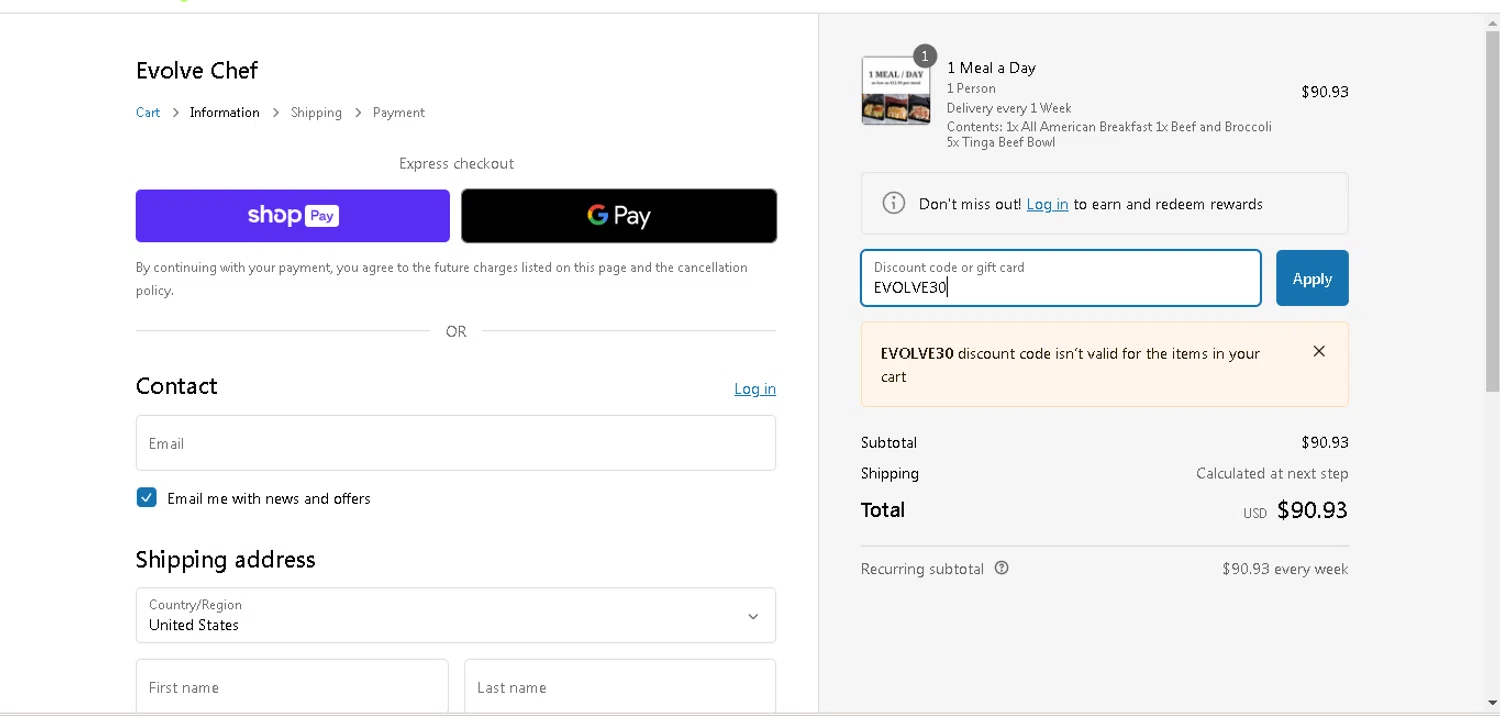Viewport: 1500px width, 716px height.
Task: Go back to Cart breadcrumb
Action: point(148,112)
